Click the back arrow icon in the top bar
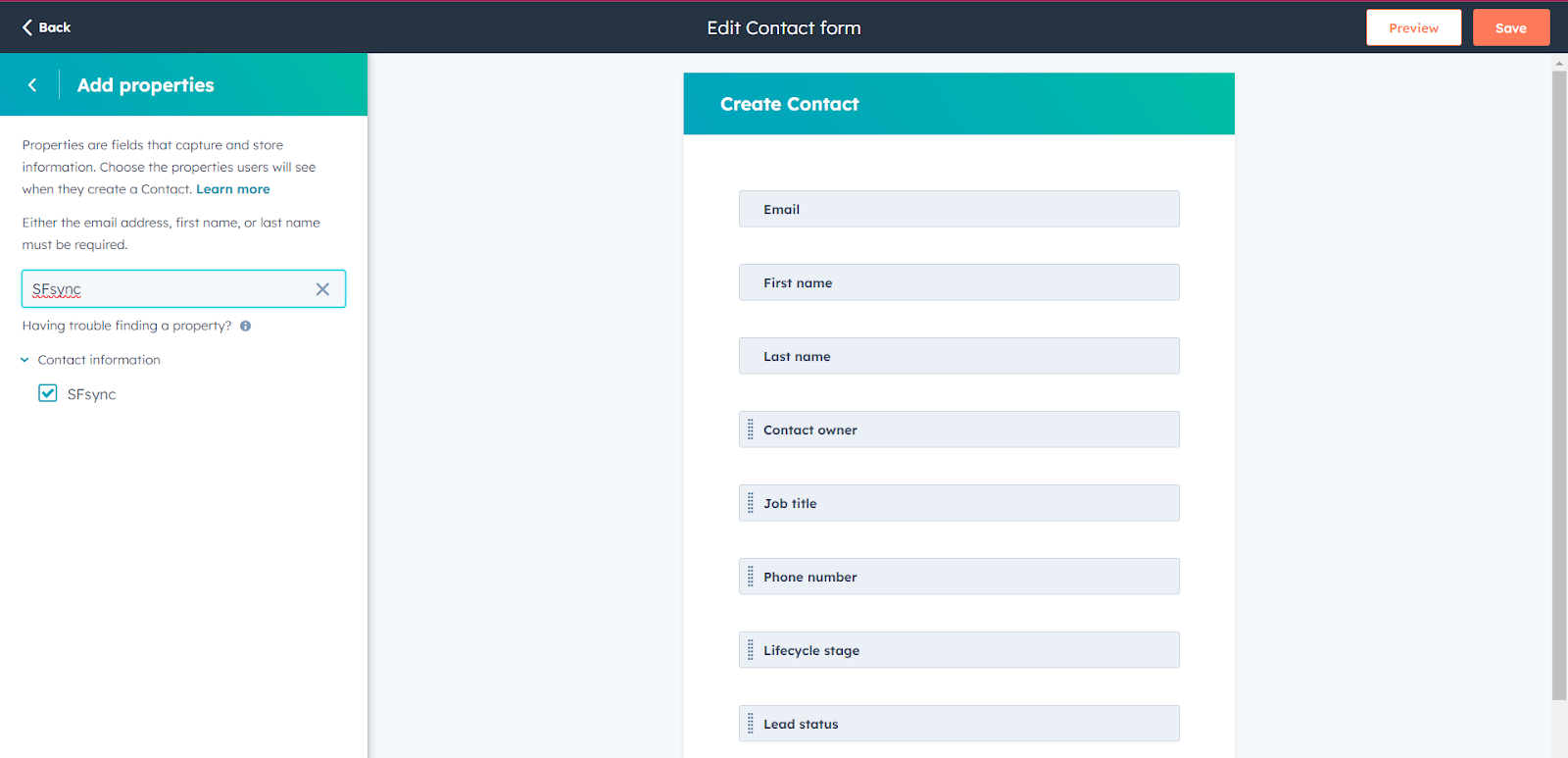 pyautogui.click(x=26, y=27)
